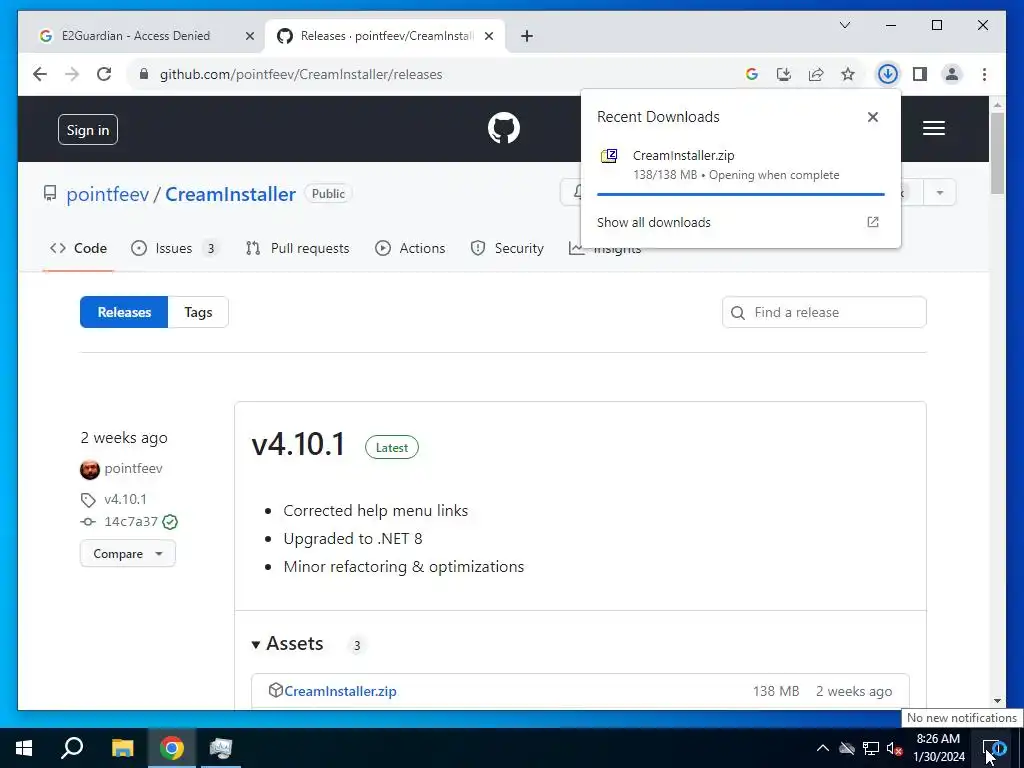Click the download progress bar
The height and width of the screenshot is (768, 1024).
point(741,194)
